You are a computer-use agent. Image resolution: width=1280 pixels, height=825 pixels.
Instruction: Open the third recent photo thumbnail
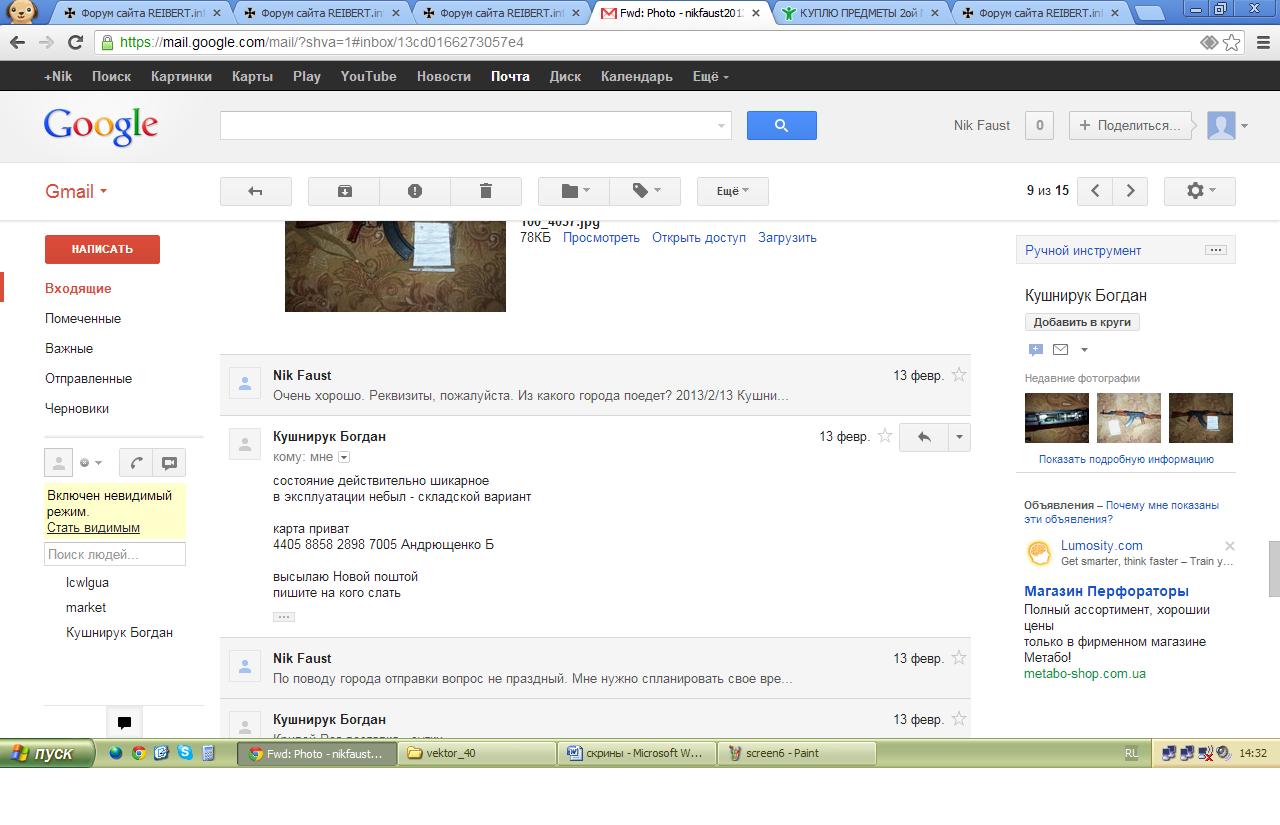(1201, 418)
